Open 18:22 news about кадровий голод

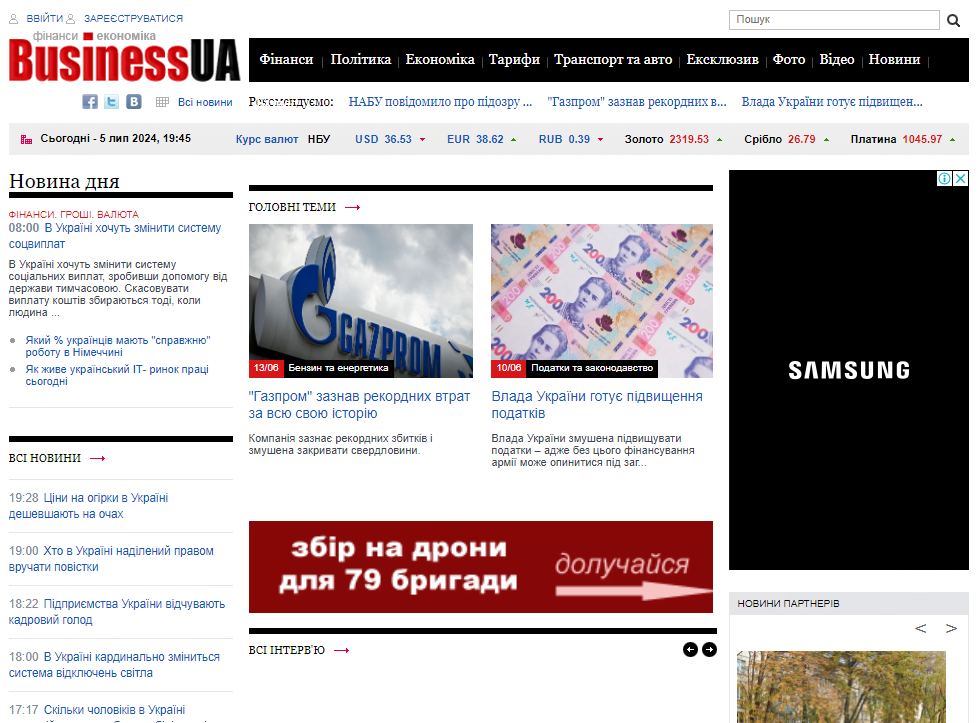click(117, 612)
